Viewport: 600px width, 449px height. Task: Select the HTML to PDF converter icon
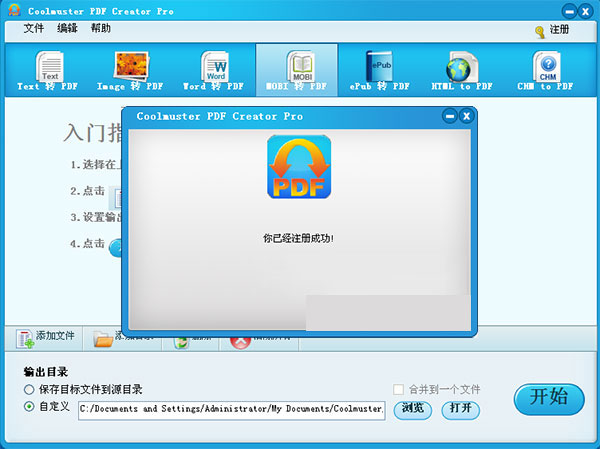[462, 67]
